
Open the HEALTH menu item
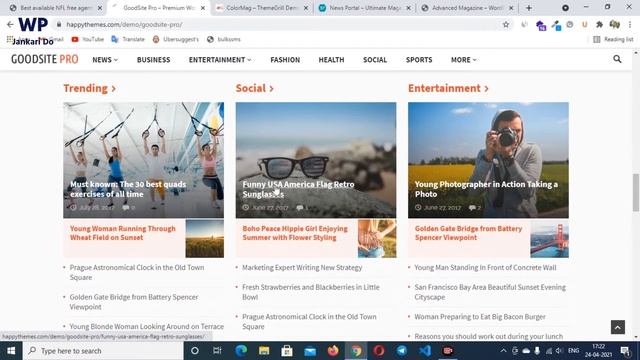pos(331,60)
